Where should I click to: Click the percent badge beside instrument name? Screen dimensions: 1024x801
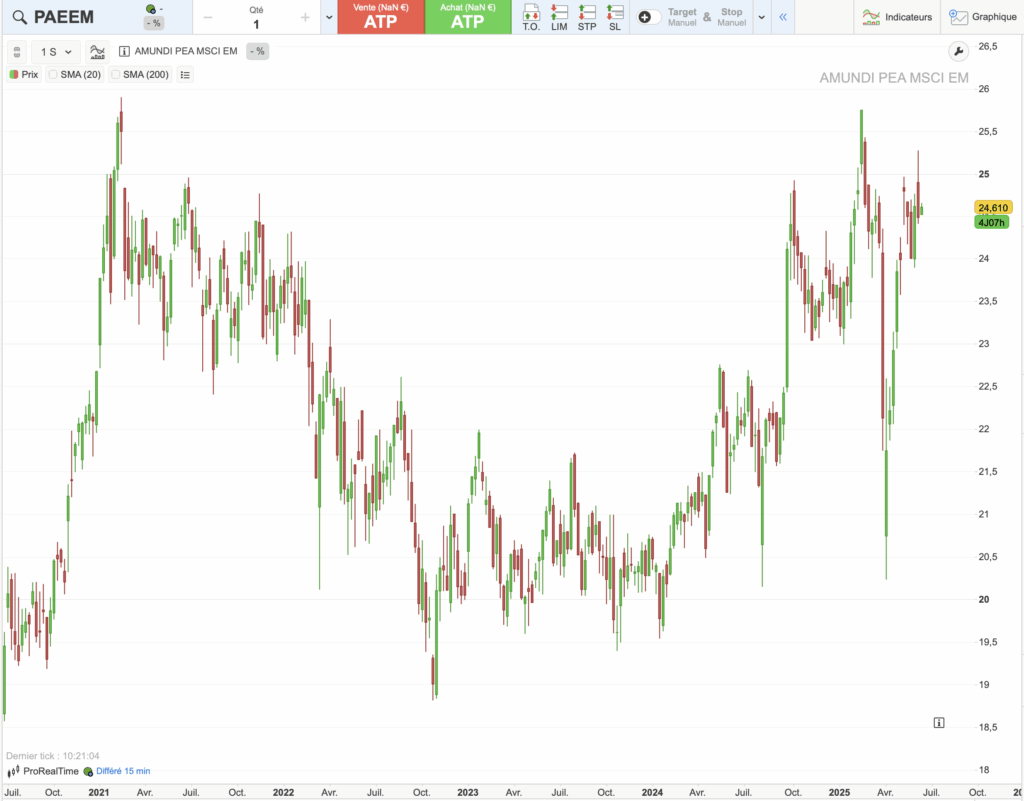pyautogui.click(x=257, y=51)
